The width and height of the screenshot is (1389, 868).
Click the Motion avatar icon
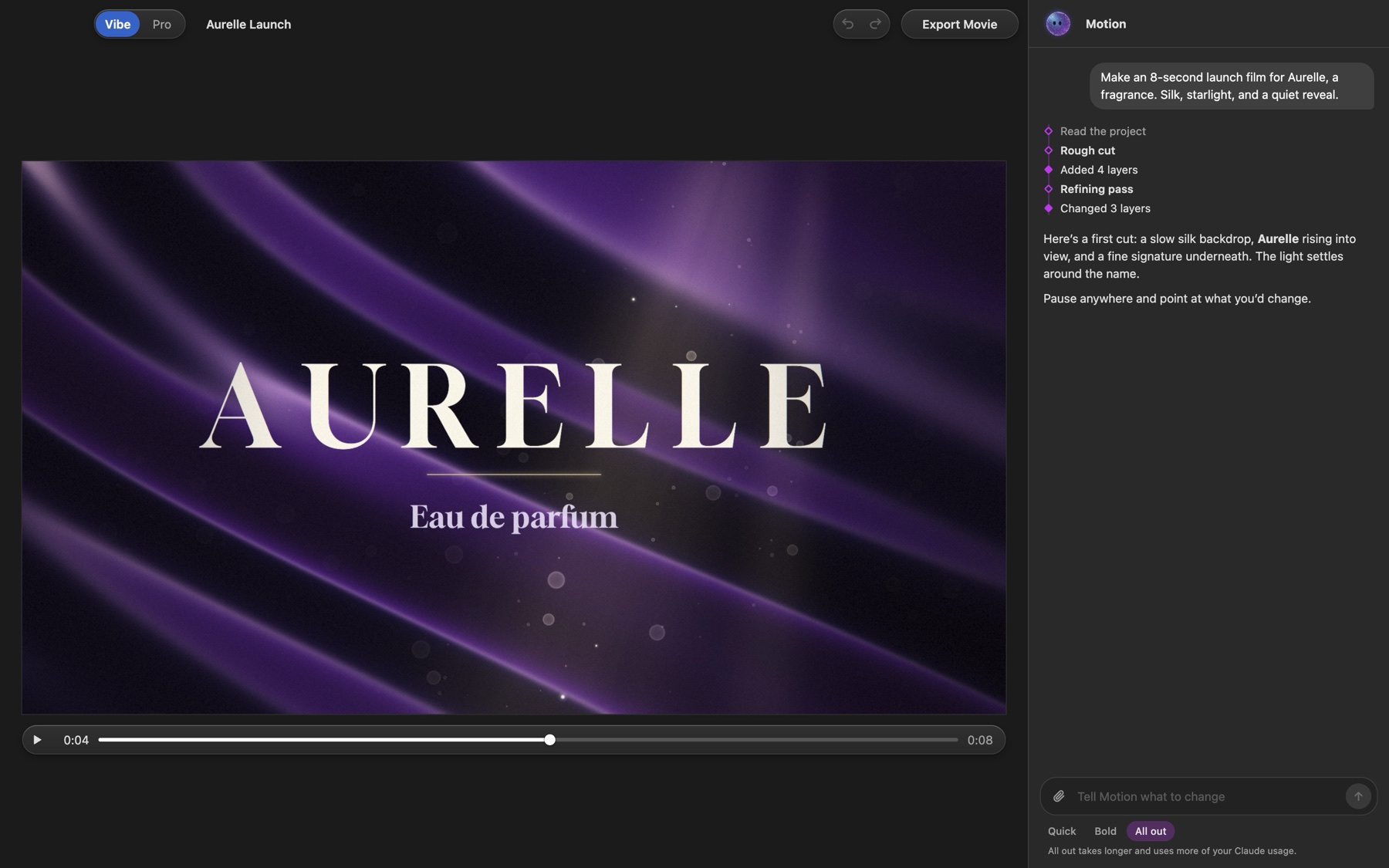click(1057, 24)
